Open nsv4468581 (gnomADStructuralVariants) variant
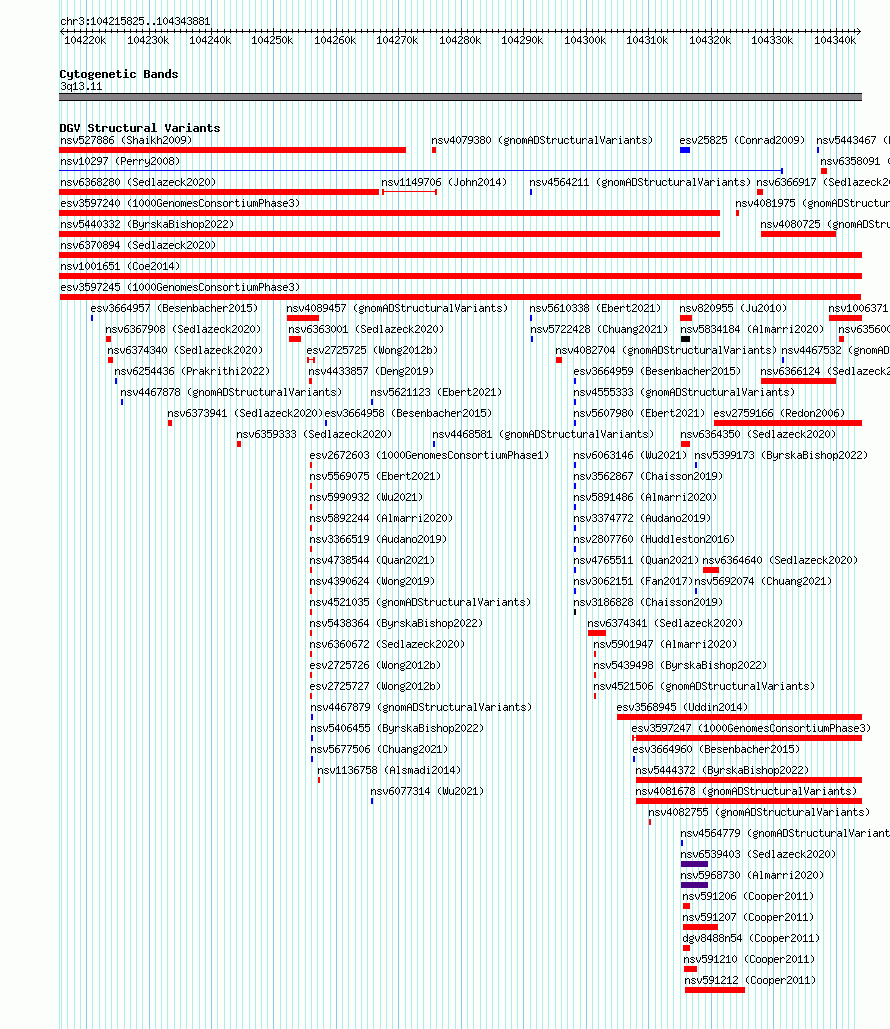This screenshot has height=1029, width=890. coord(543,434)
